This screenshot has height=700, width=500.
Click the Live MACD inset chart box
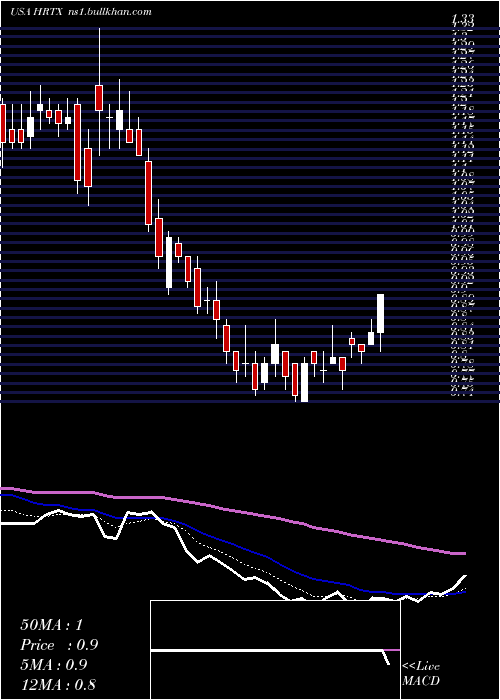[x=275, y=650]
